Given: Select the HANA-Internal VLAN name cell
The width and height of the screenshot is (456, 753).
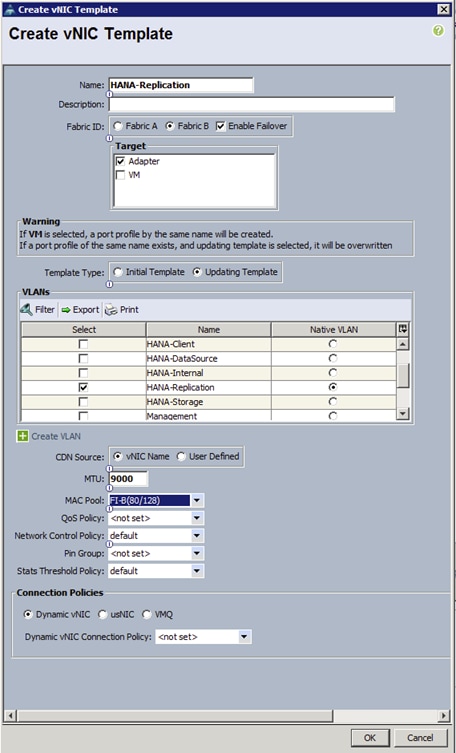Looking at the screenshot, I should click(x=209, y=373).
